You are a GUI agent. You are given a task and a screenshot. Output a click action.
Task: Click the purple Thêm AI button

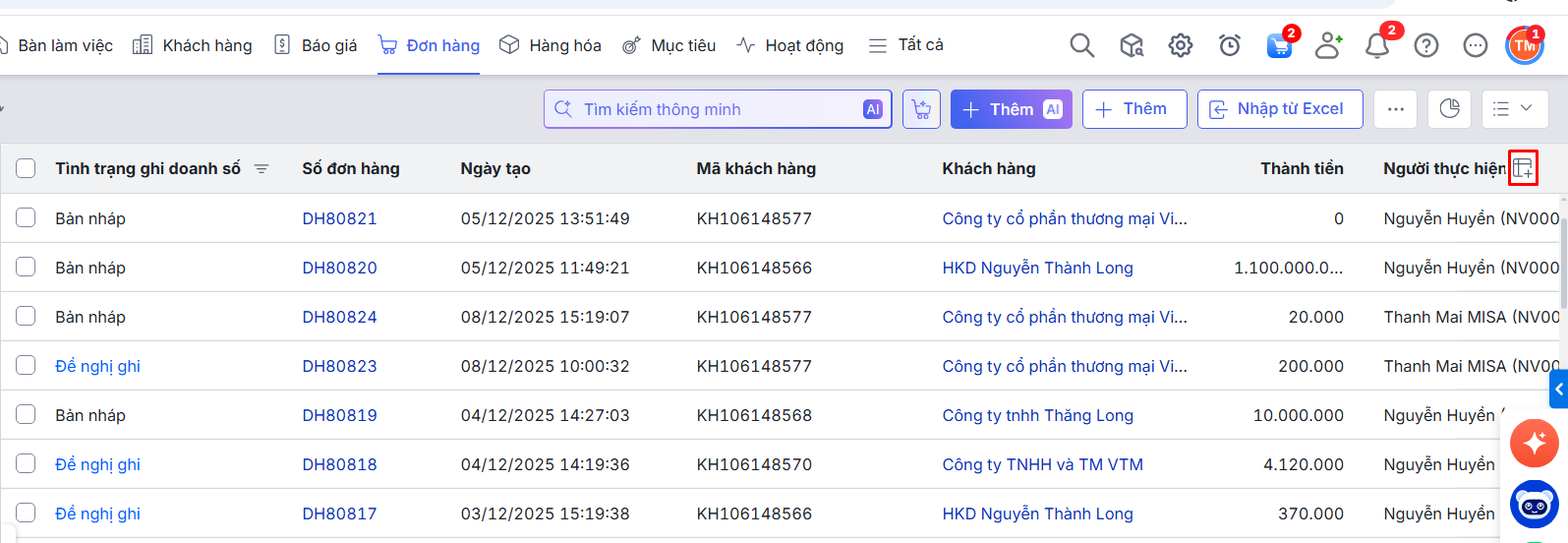(x=1012, y=109)
